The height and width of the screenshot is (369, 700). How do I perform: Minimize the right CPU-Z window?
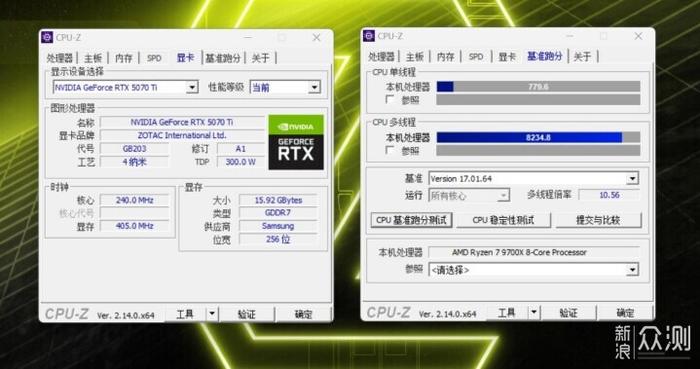pos(570,36)
